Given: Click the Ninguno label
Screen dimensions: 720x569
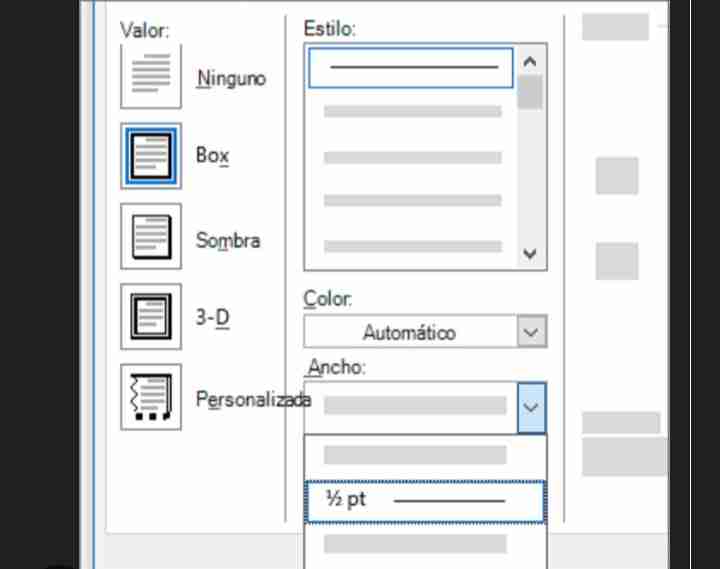Looking at the screenshot, I should (x=231, y=79).
